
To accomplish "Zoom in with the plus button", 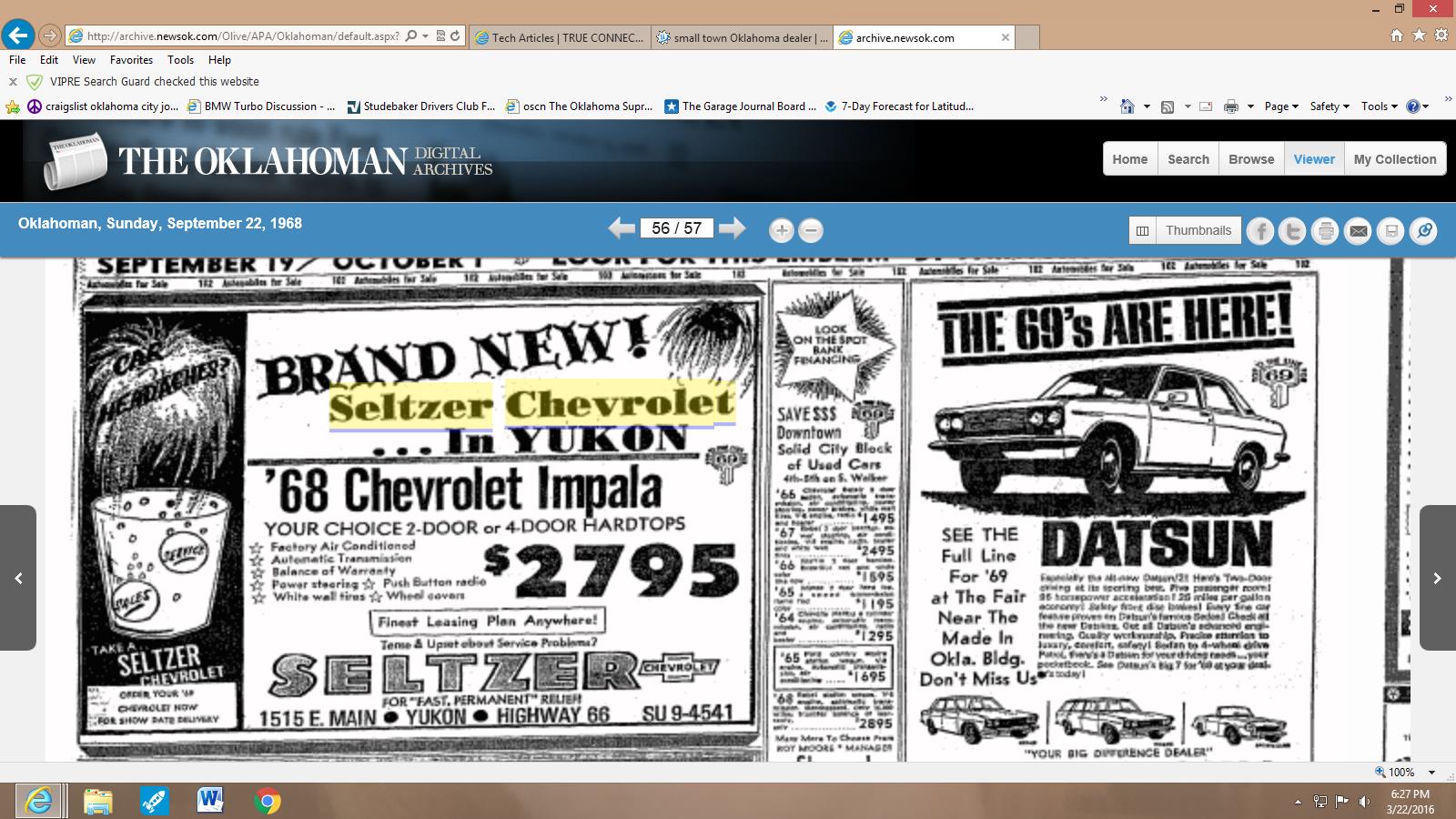I will [782, 230].
